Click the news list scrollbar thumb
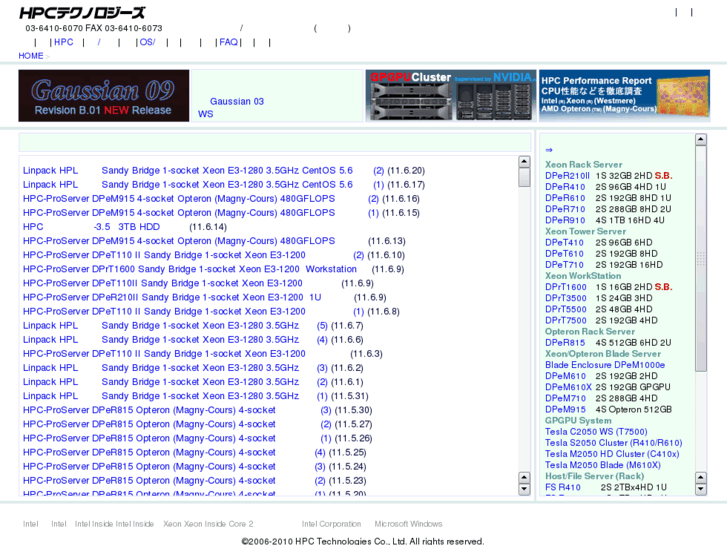 tap(524, 177)
